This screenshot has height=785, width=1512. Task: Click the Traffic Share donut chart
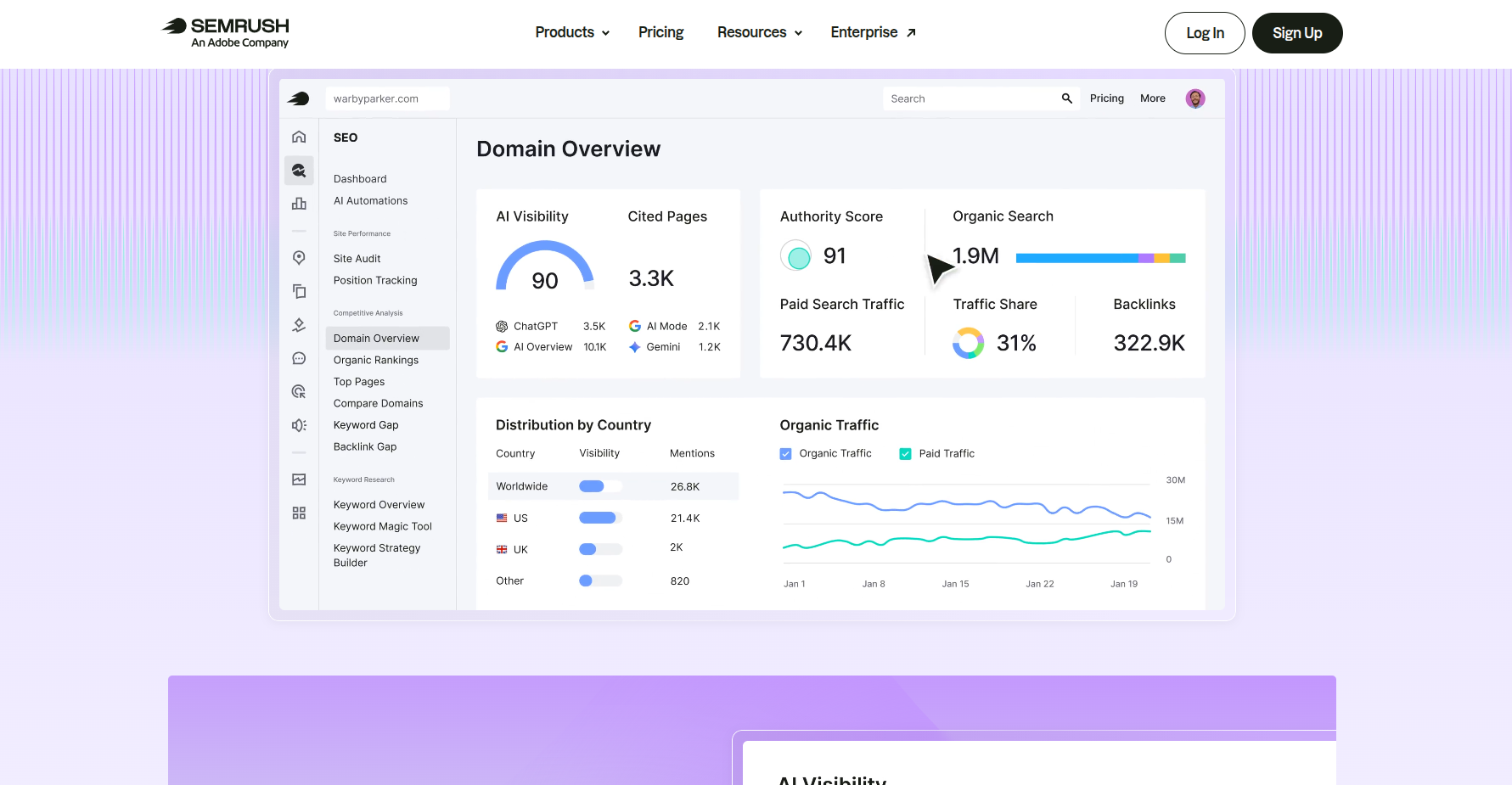point(968,343)
